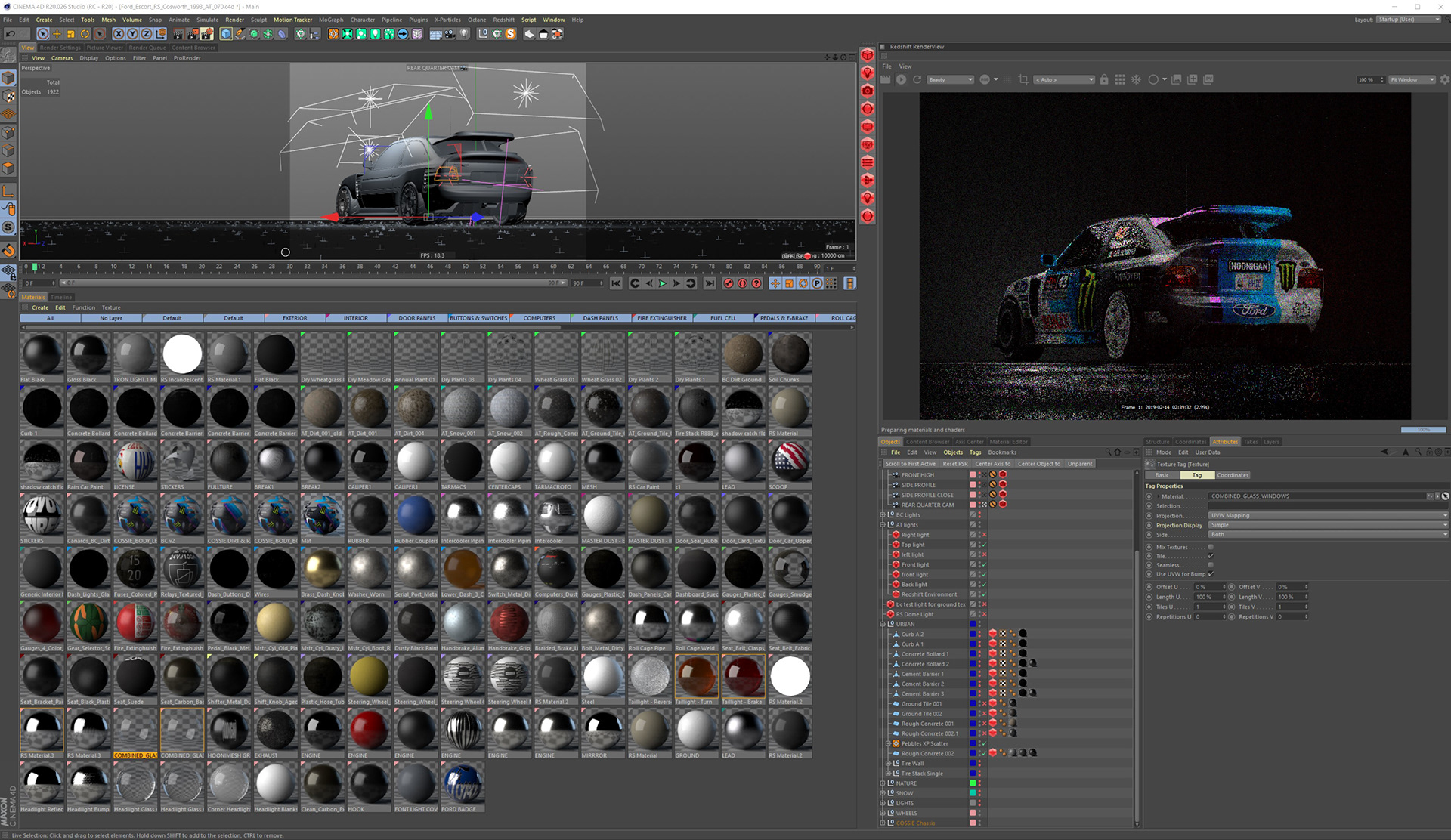Toggle the Seamless checkbox
The image size is (1451, 840).
click(x=1211, y=565)
